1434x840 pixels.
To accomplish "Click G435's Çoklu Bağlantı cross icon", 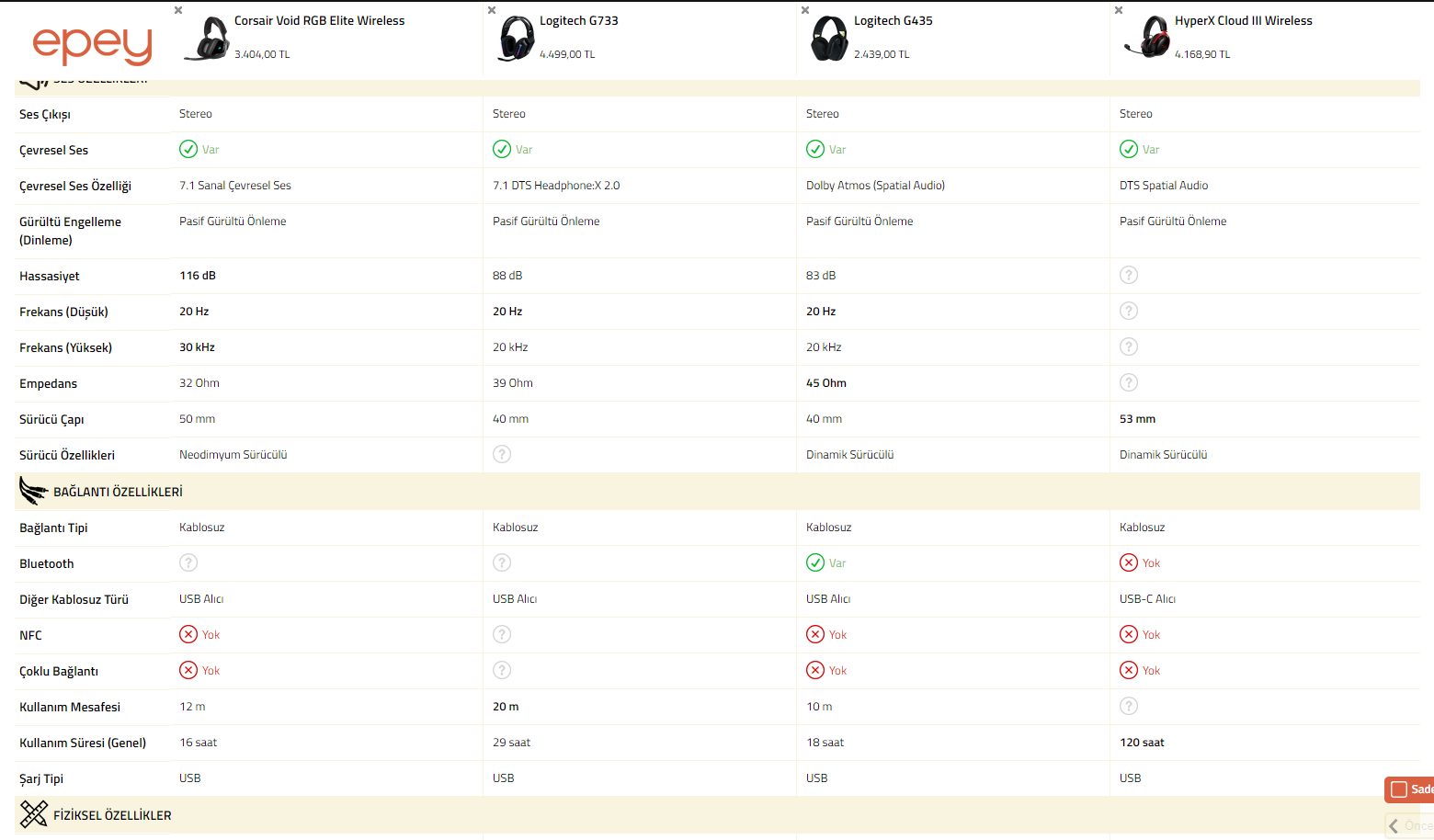I will (x=815, y=670).
